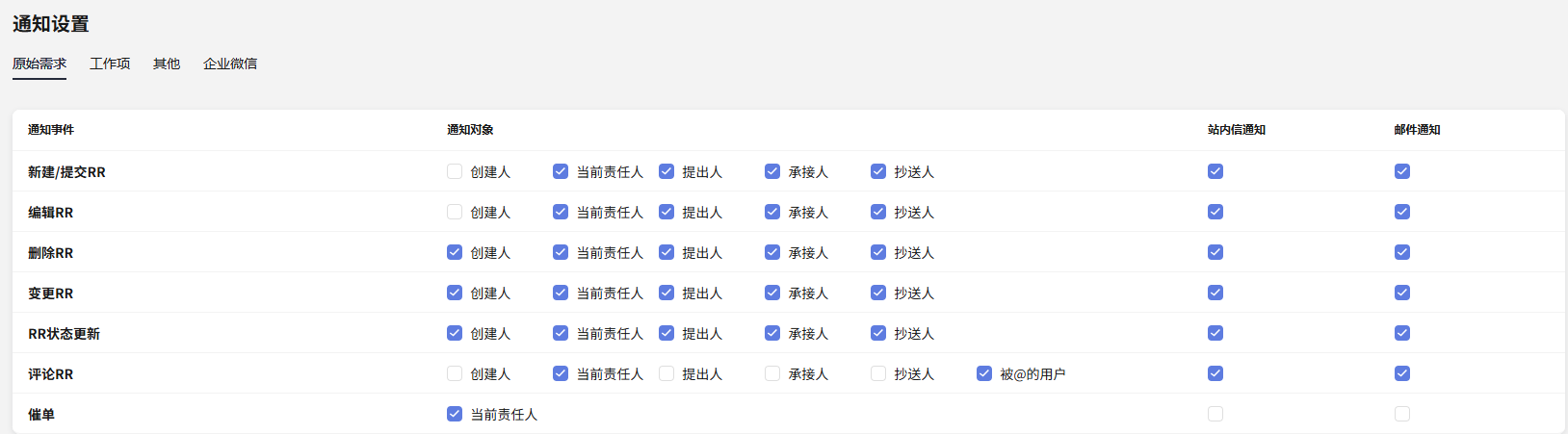
Task: Disable 站内信通知 for 新建/提交RR
Action: 1215,171
